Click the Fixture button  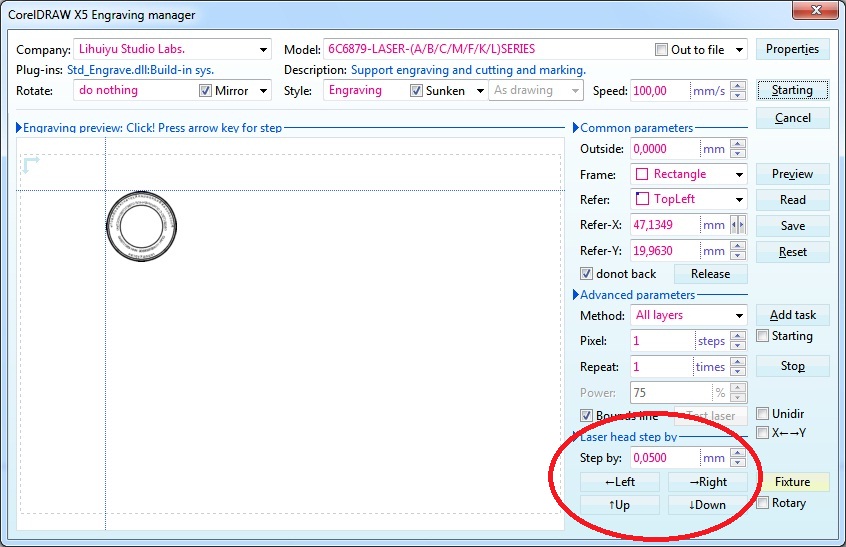click(x=792, y=482)
